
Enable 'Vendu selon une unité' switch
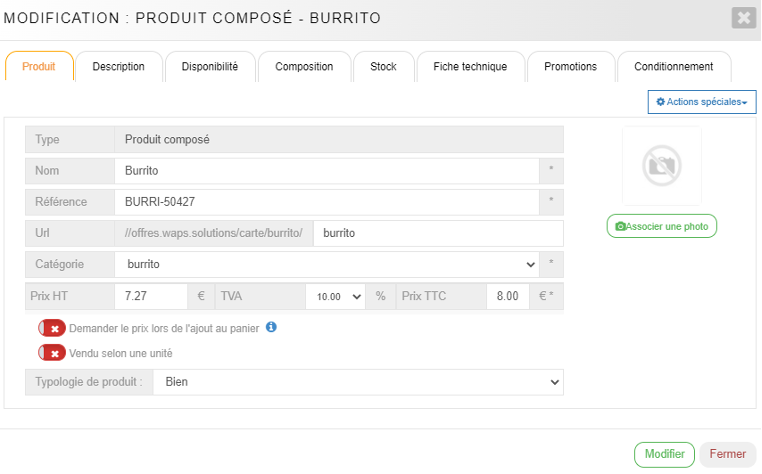pyautogui.click(x=52, y=353)
